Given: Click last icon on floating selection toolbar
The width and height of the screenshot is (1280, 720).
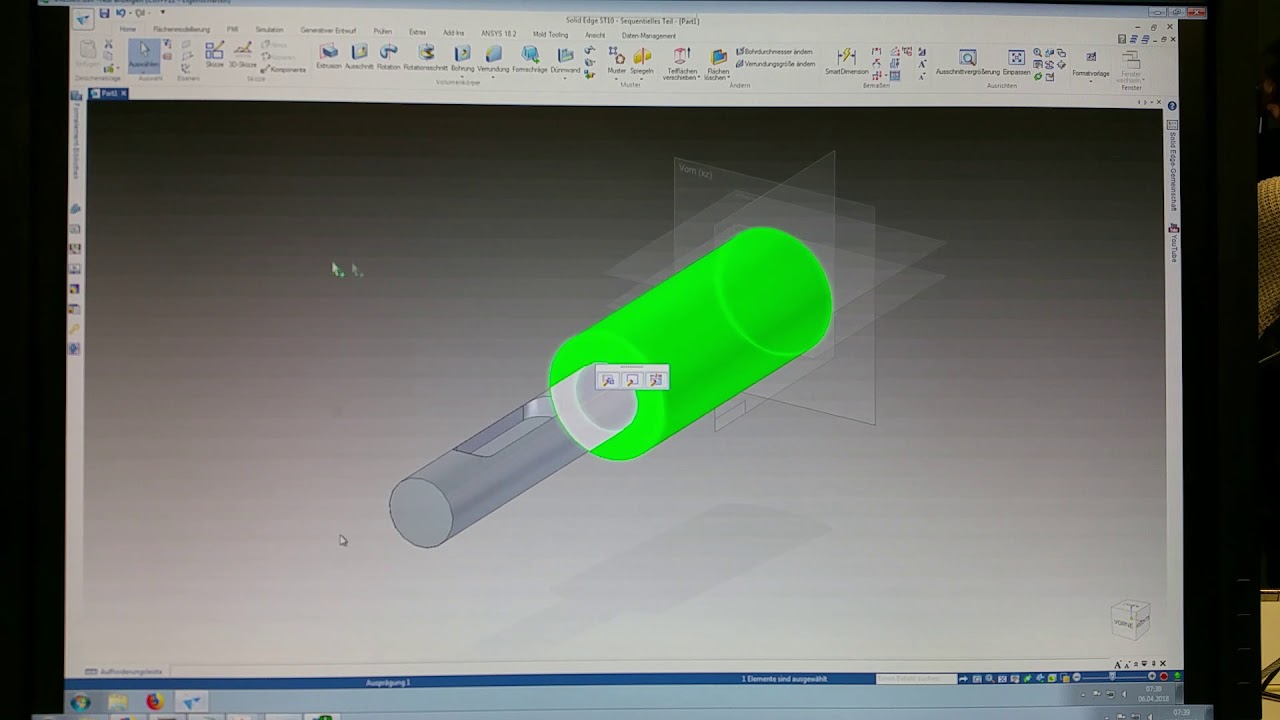Looking at the screenshot, I should [655, 380].
